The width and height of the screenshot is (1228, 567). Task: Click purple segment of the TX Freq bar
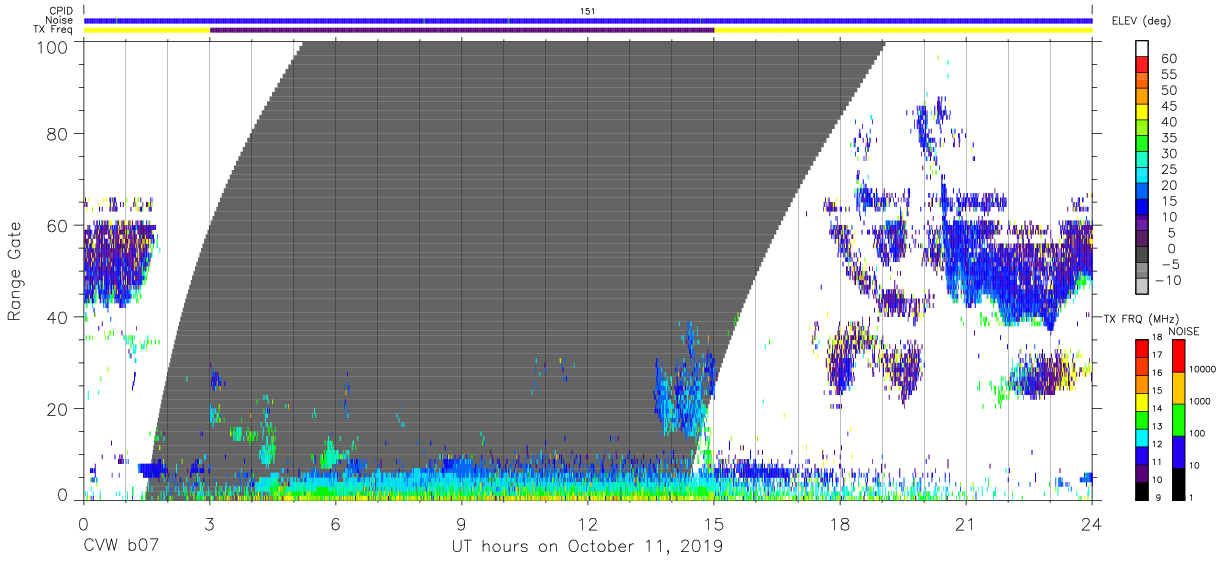coord(462,30)
